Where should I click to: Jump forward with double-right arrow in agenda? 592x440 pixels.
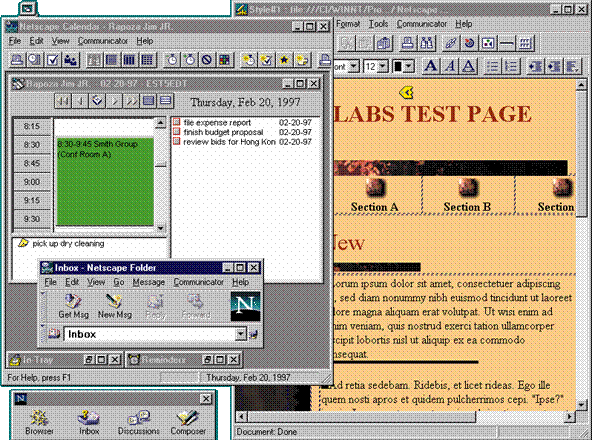coord(131,101)
